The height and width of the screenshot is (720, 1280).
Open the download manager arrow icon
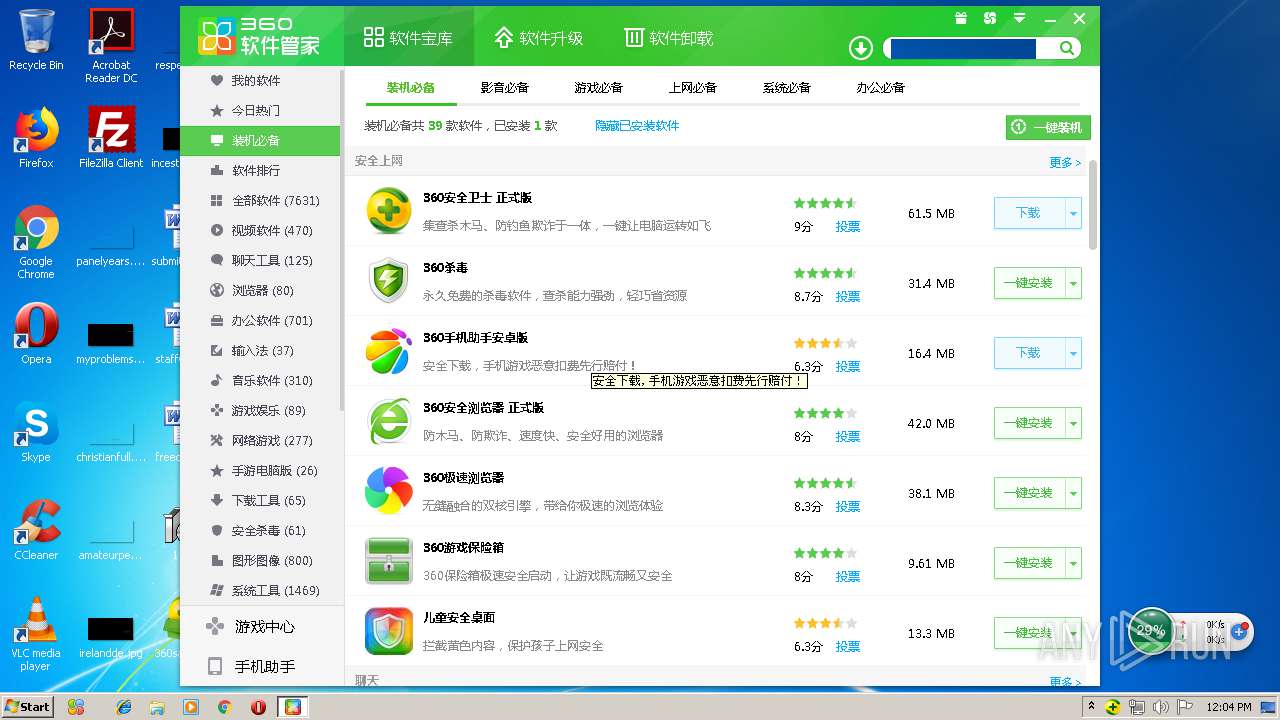[x=860, y=48]
